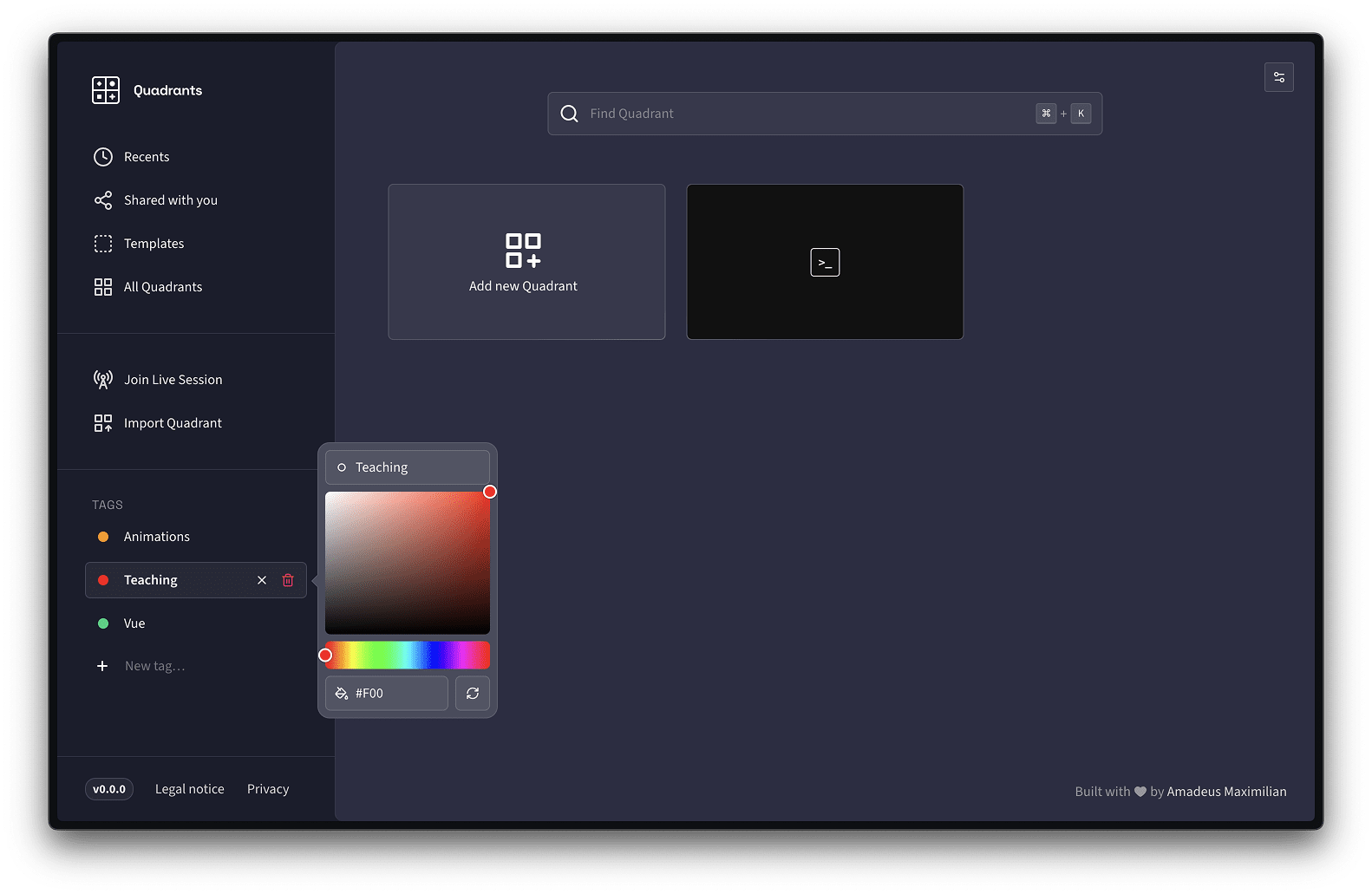Open Templates section
The height and width of the screenshot is (894, 1372).
pyautogui.click(x=154, y=244)
